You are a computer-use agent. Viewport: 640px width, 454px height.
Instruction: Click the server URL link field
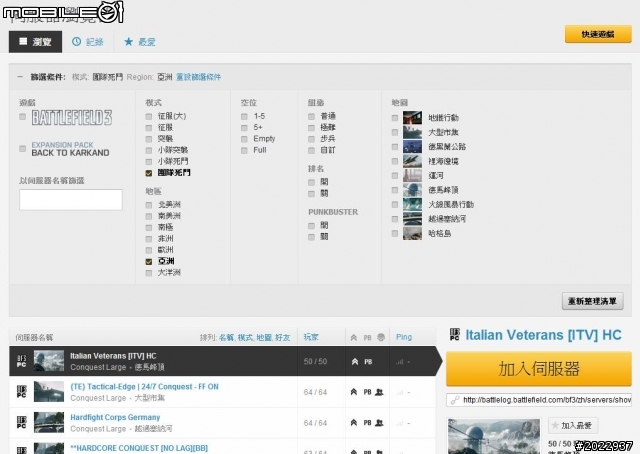click(x=539, y=400)
